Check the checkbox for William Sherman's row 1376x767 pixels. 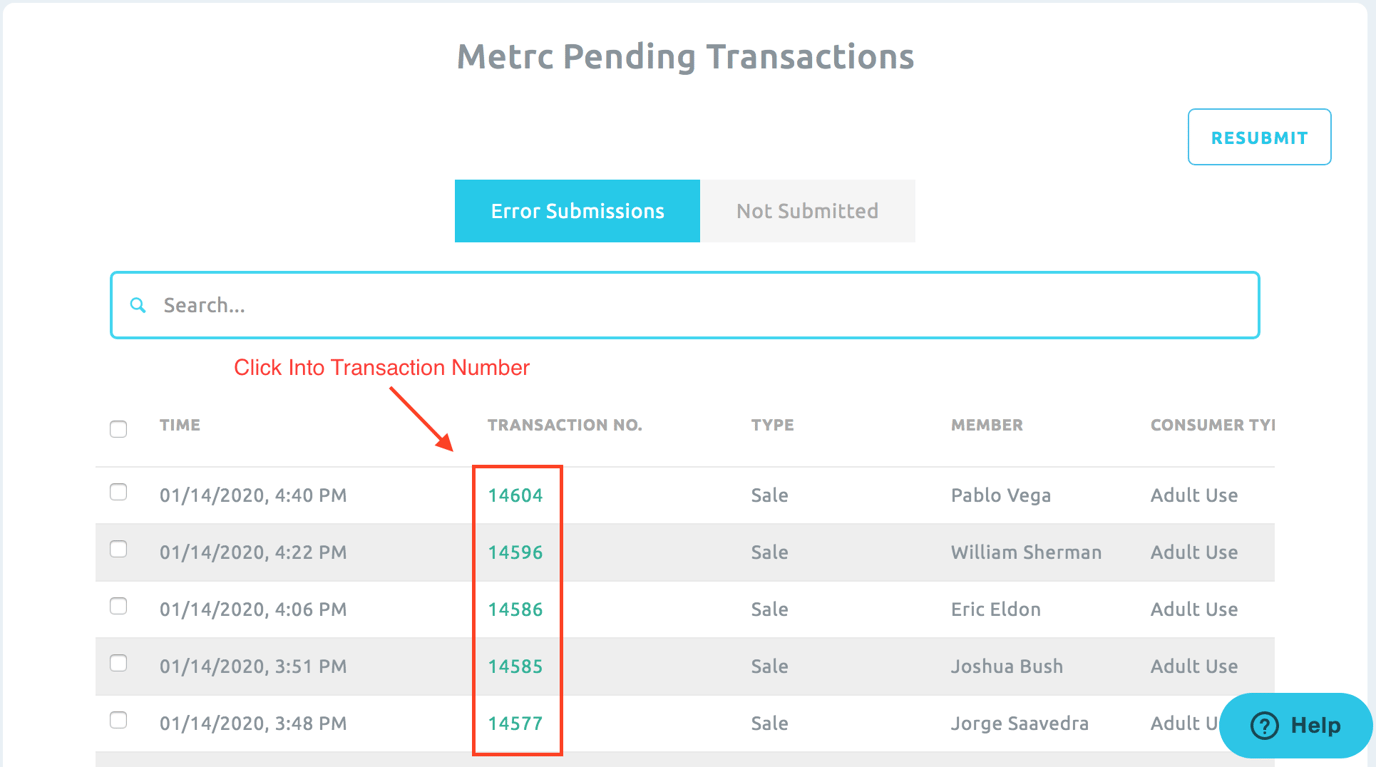(x=118, y=549)
